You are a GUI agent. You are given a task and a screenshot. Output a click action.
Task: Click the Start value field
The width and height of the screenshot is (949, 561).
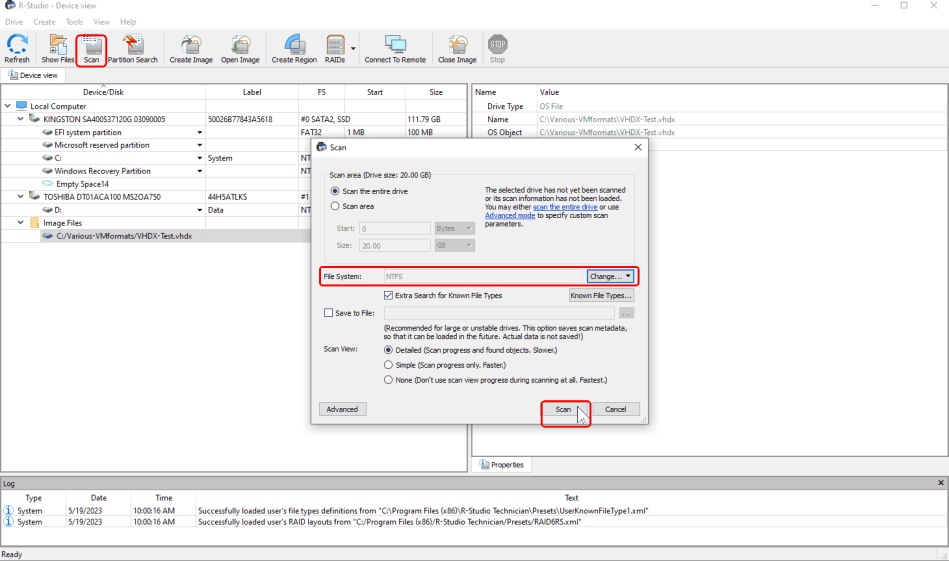395,228
